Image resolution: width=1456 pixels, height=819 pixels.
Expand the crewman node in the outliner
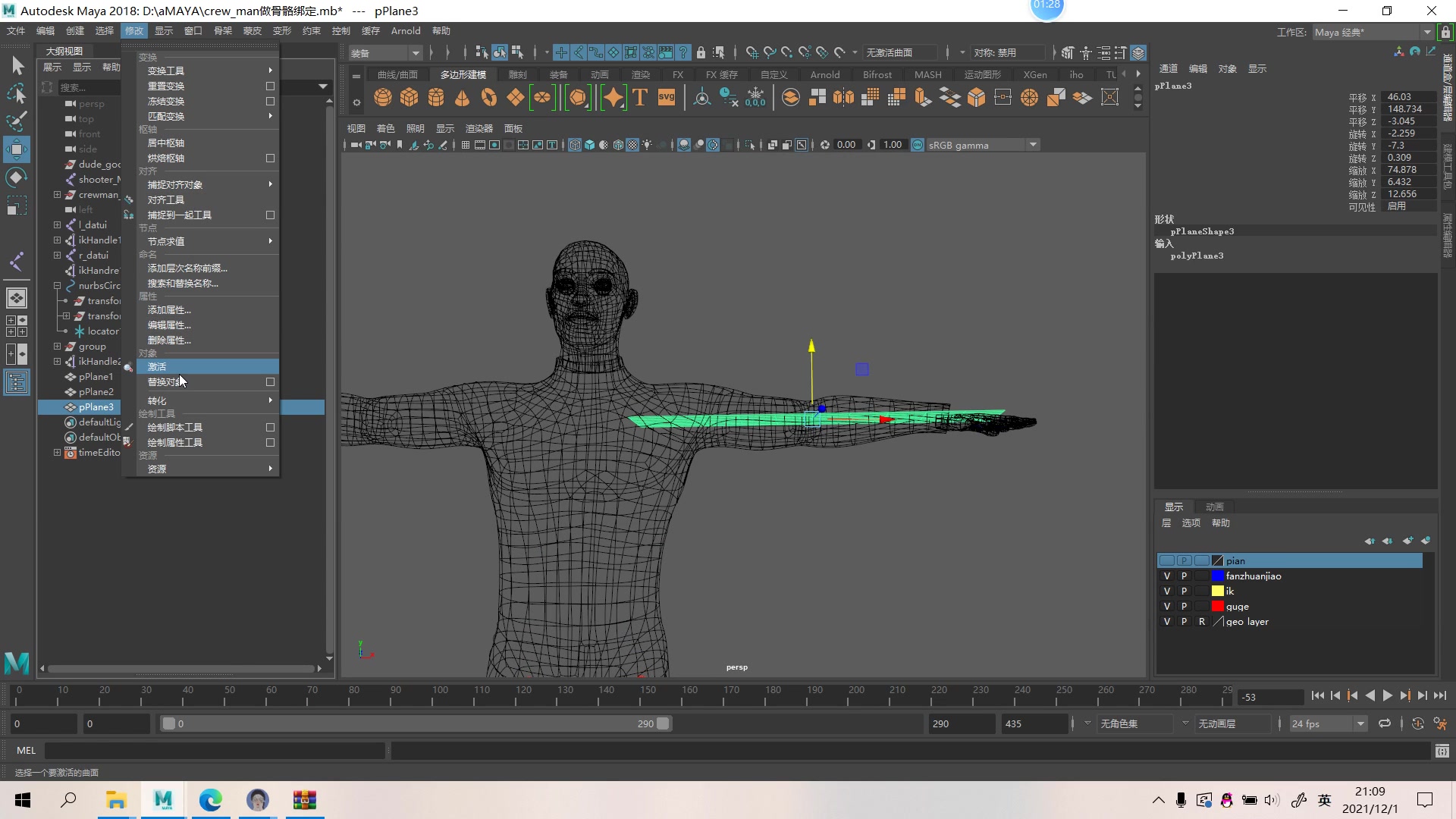tap(57, 195)
